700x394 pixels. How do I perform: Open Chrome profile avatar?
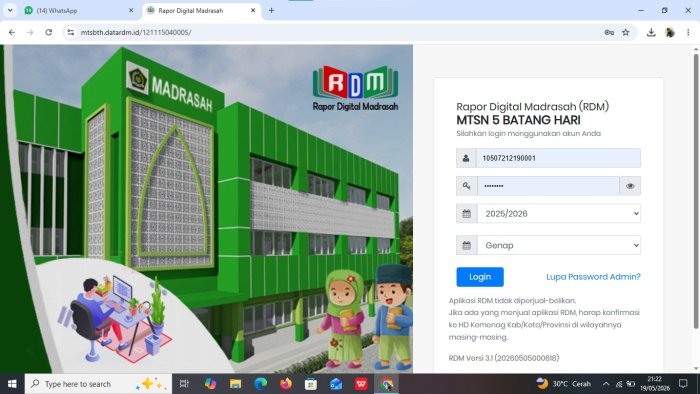point(670,32)
